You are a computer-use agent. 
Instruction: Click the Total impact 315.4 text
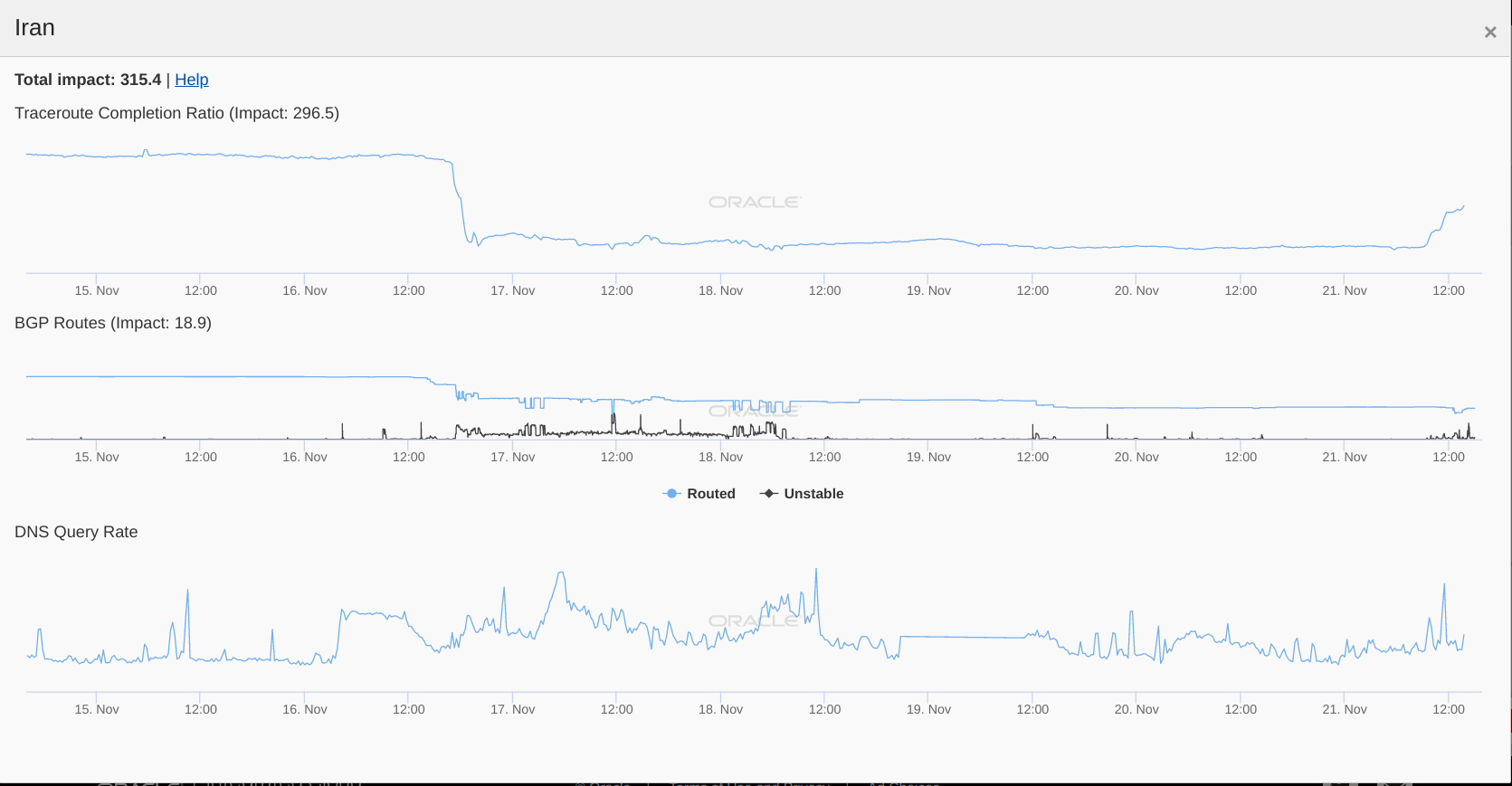coord(88,80)
